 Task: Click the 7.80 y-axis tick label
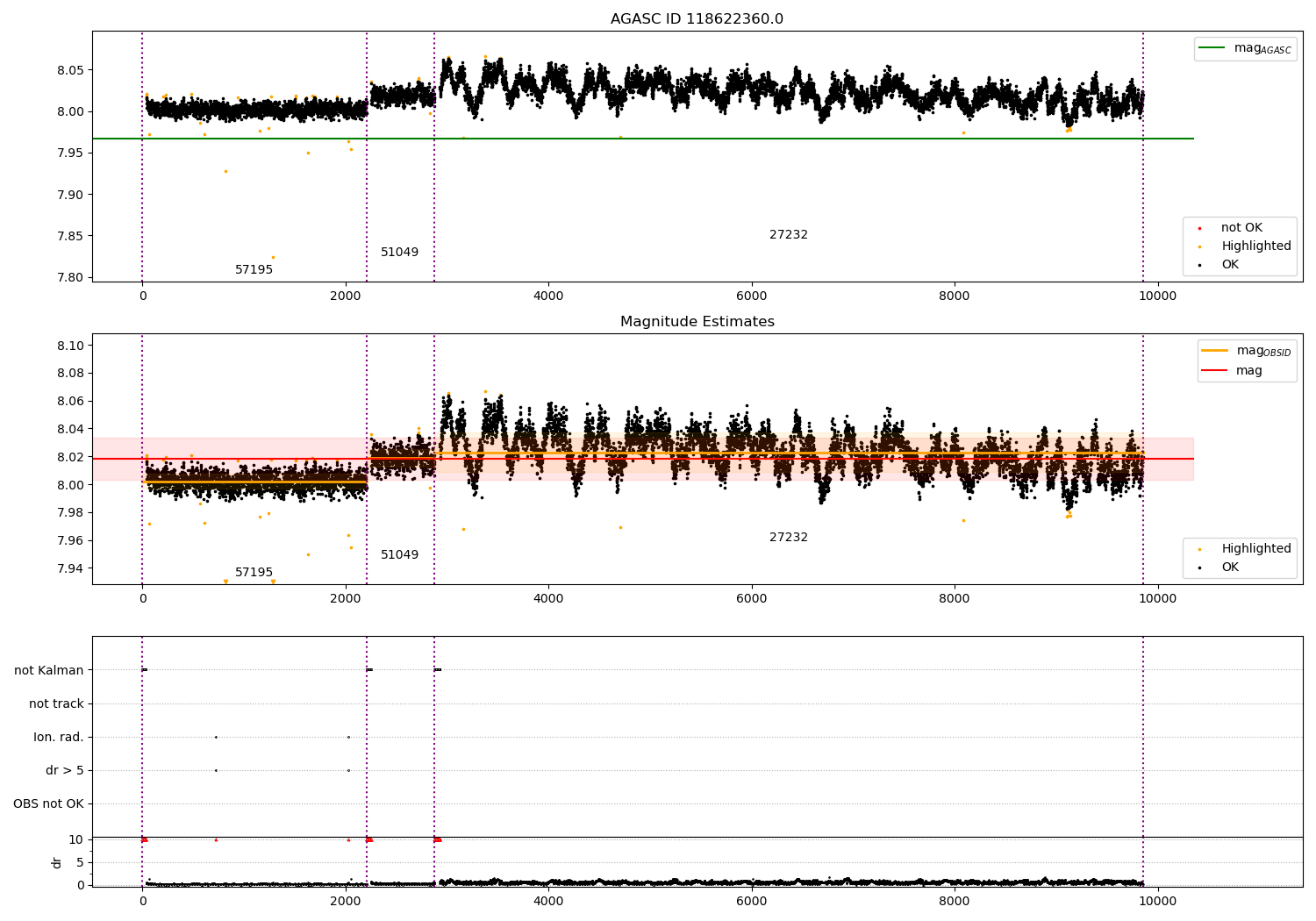click(70, 278)
